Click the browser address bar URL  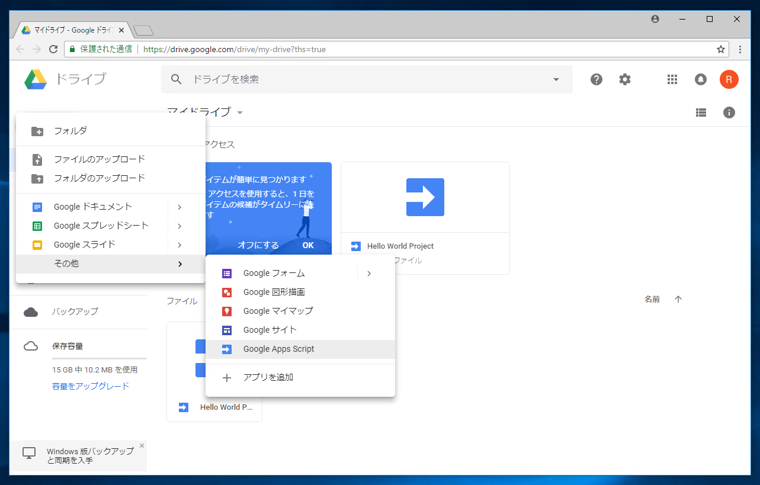pyautogui.click(x=235, y=49)
